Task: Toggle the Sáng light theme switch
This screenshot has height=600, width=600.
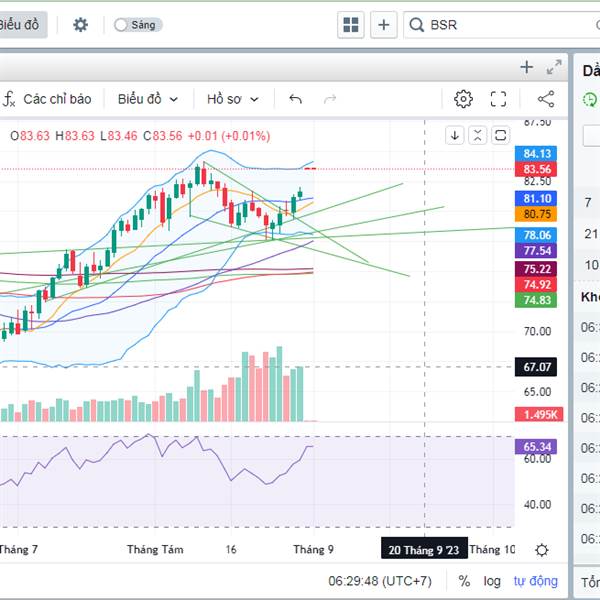Action: 137,25
